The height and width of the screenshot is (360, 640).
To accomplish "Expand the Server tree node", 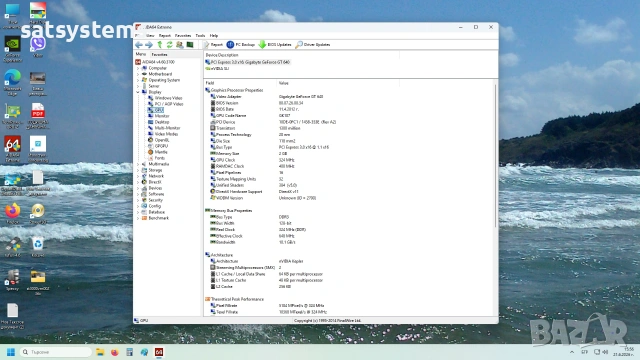I will (138, 86).
